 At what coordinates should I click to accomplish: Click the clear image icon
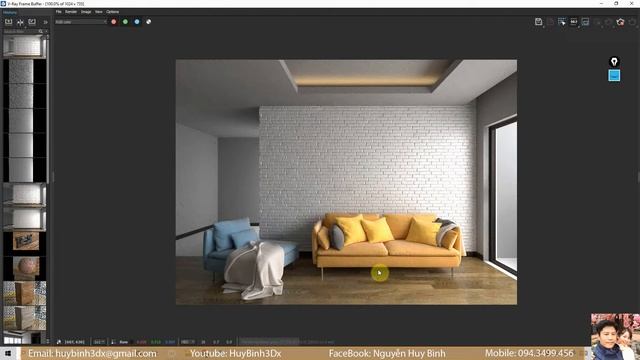pos(550,22)
